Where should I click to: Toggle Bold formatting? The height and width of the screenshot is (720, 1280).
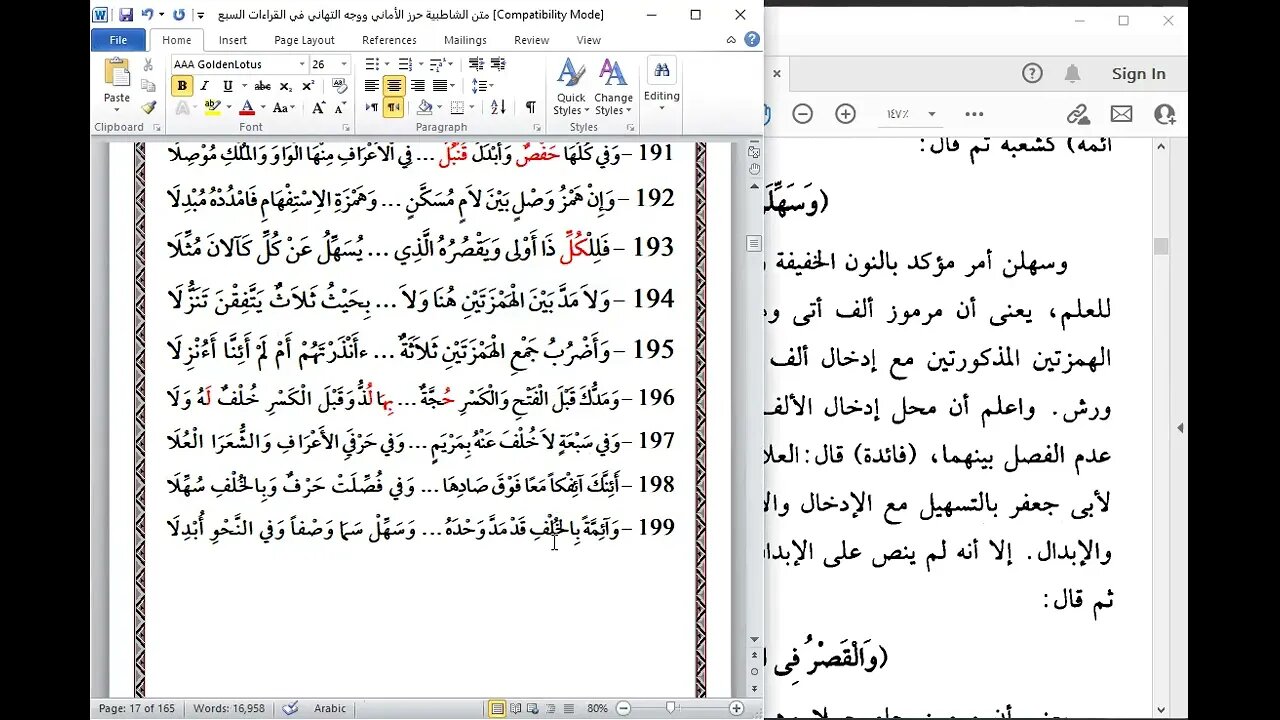pyautogui.click(x=182, y=86)
